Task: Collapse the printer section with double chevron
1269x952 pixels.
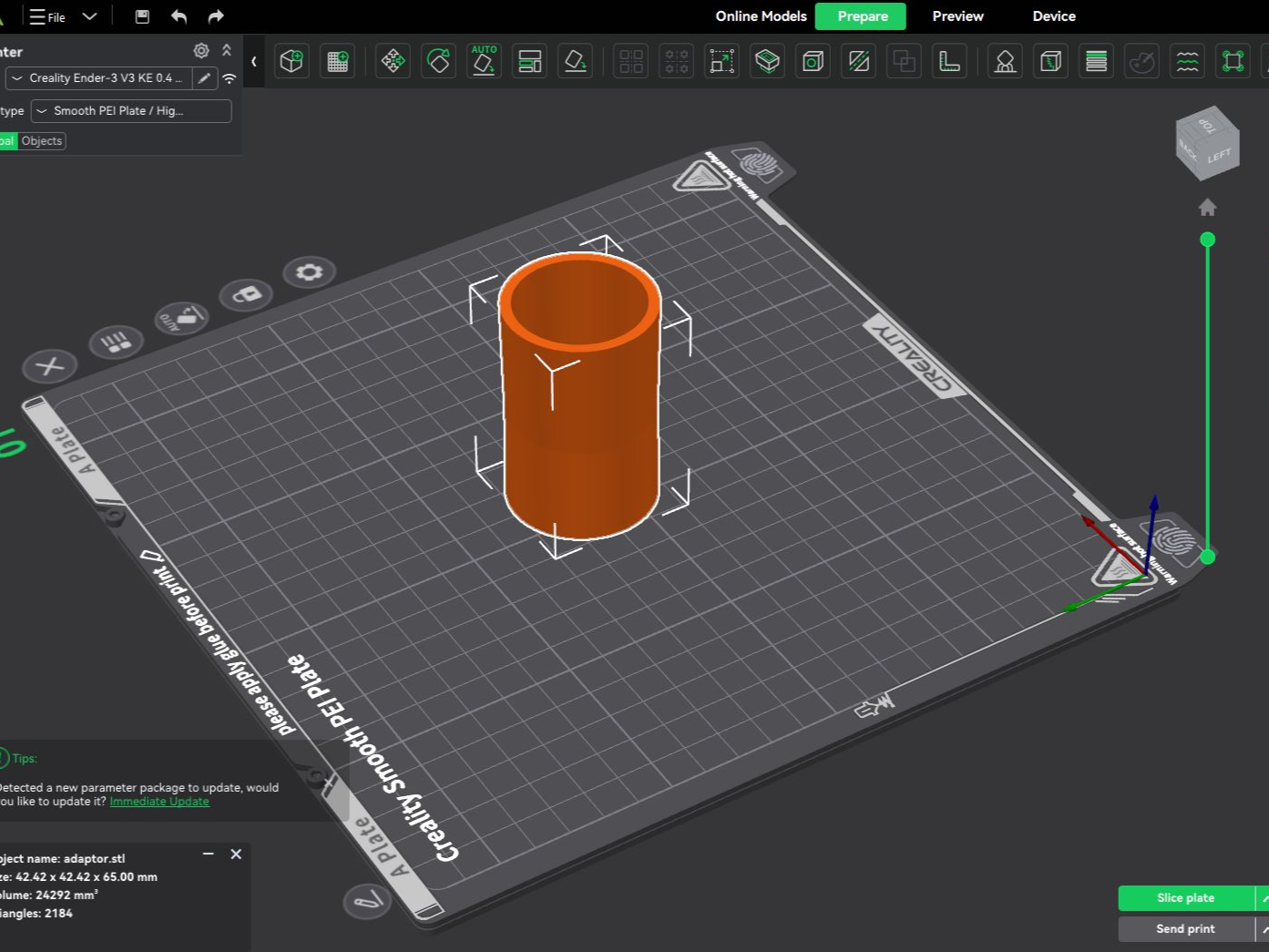Action: pos(227,51)
